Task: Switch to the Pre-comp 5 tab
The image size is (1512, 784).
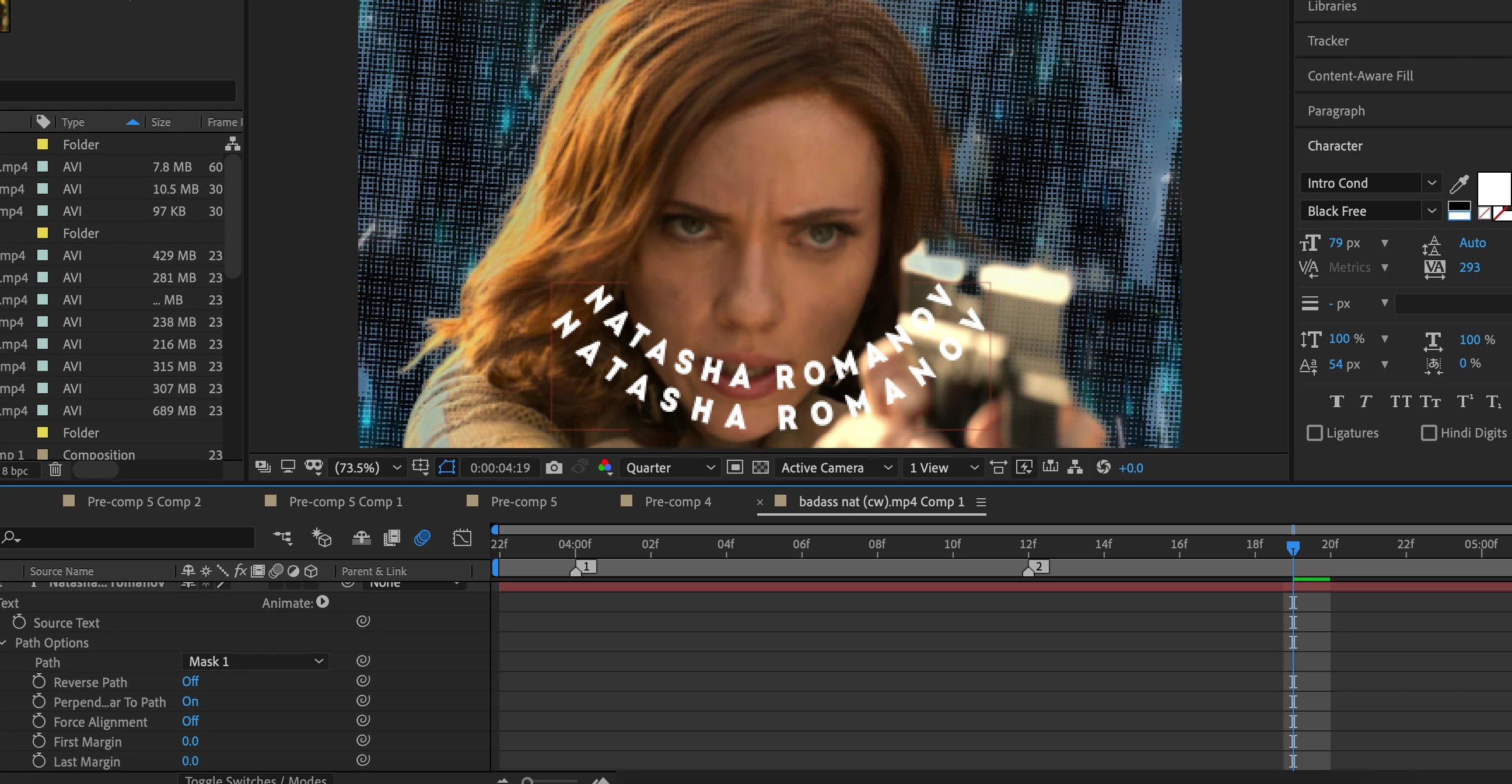Action: coord(524,502)
